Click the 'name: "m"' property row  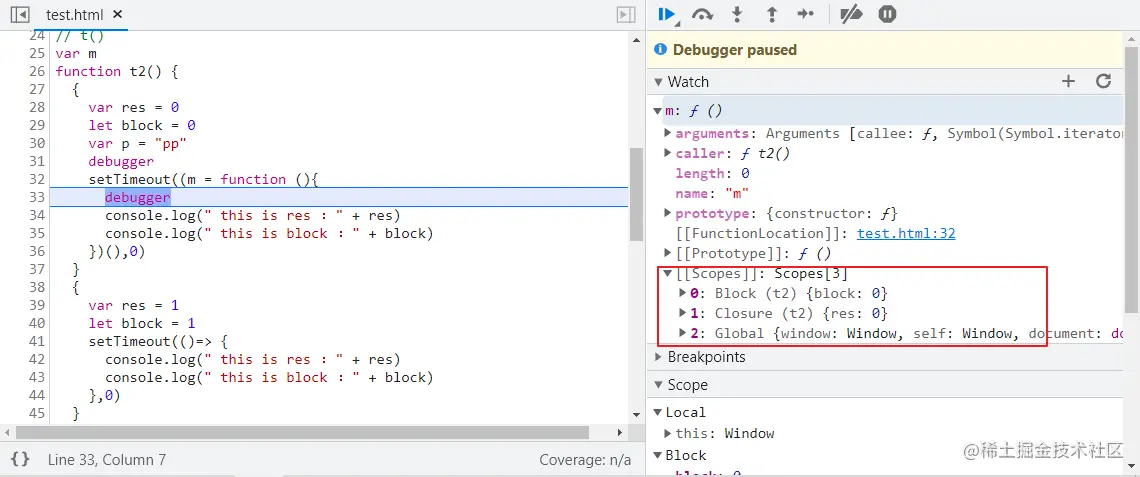tap(712, 193)
